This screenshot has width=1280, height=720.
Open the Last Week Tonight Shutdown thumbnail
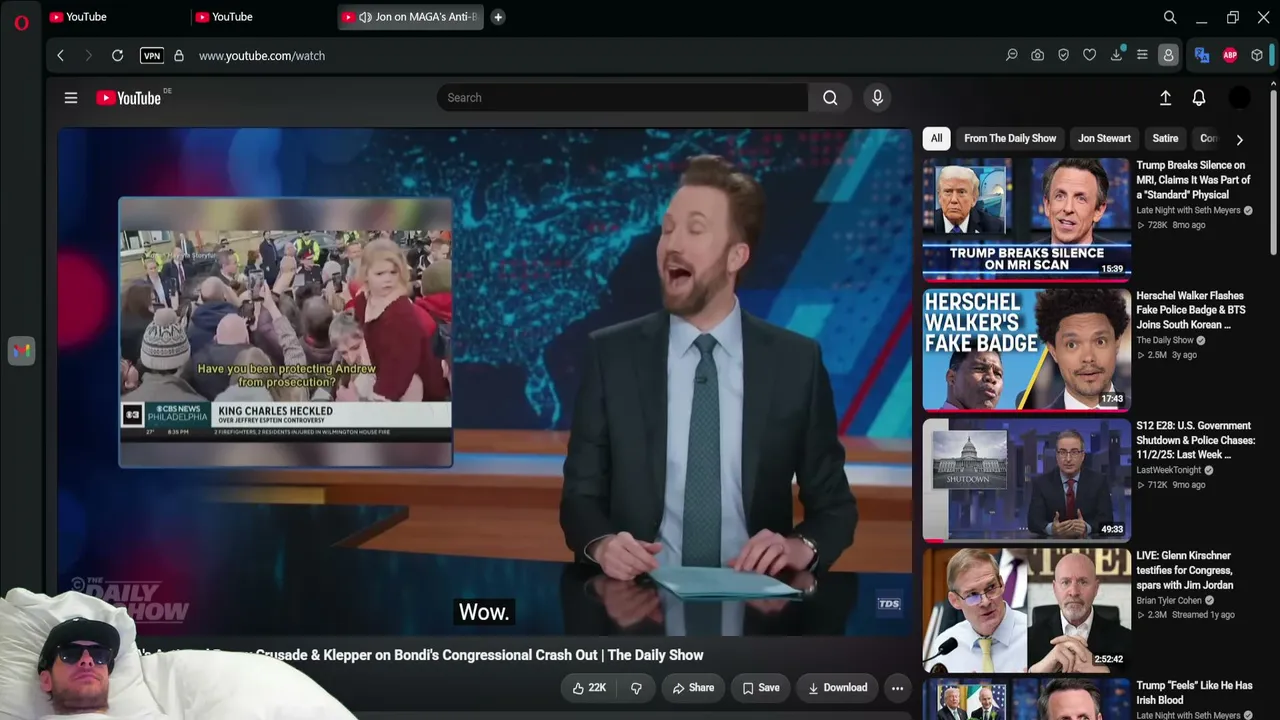pos(1026,480)
